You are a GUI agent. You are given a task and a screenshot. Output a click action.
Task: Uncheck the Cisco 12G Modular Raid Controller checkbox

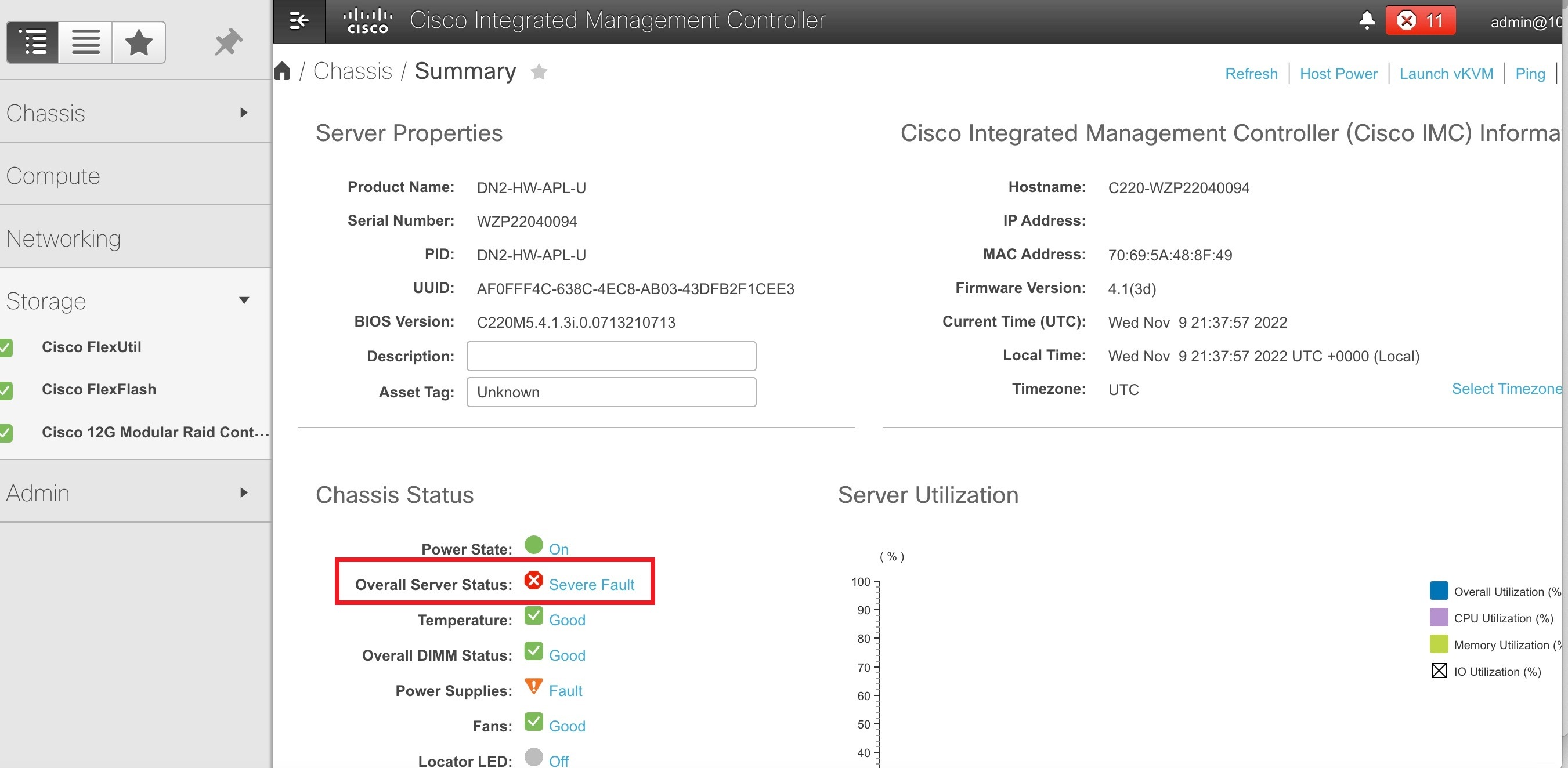8,433
